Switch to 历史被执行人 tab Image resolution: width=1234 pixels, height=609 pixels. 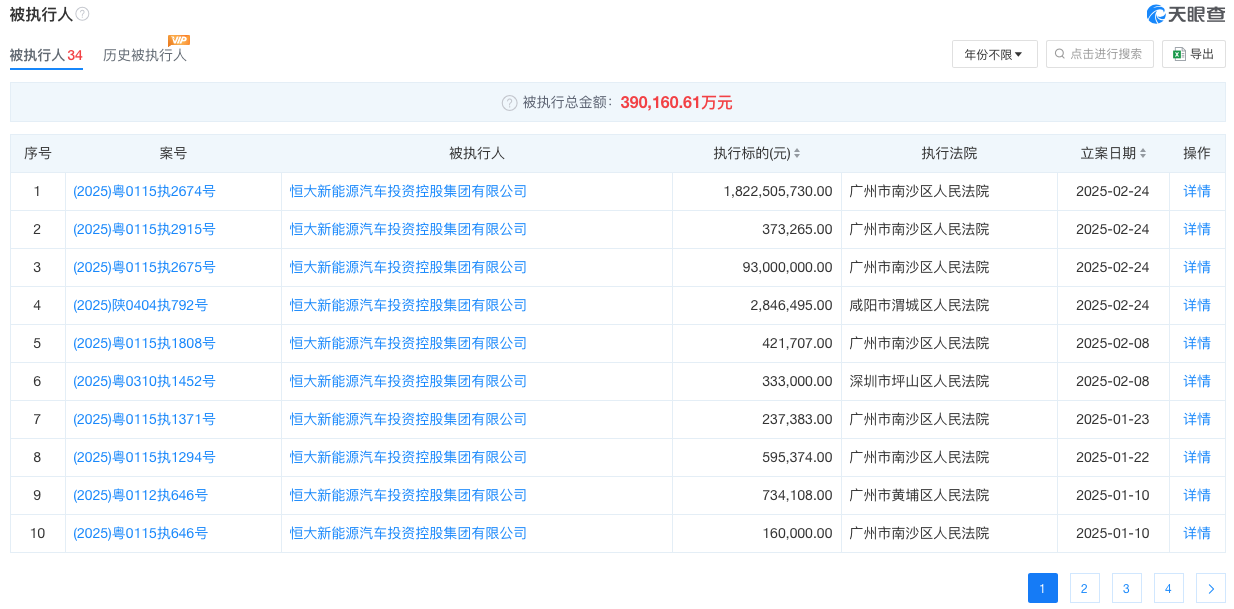coord(145,56)
